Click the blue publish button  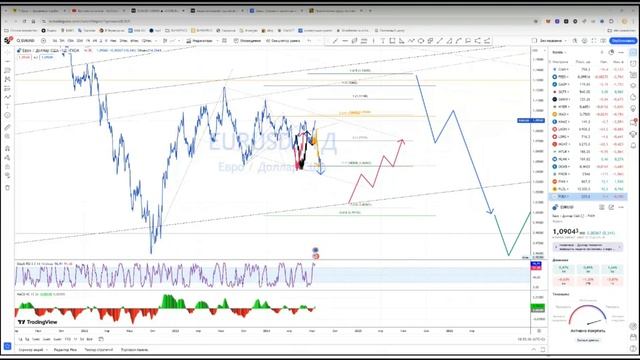[623, 41]
